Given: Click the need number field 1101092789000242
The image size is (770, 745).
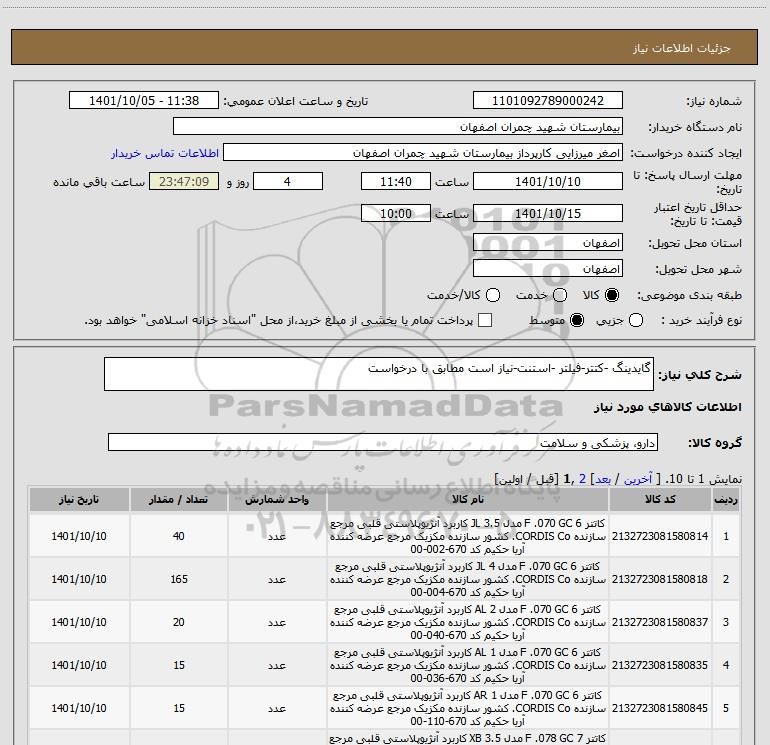Looking at the screenshot, I should [x=548, y=101].
